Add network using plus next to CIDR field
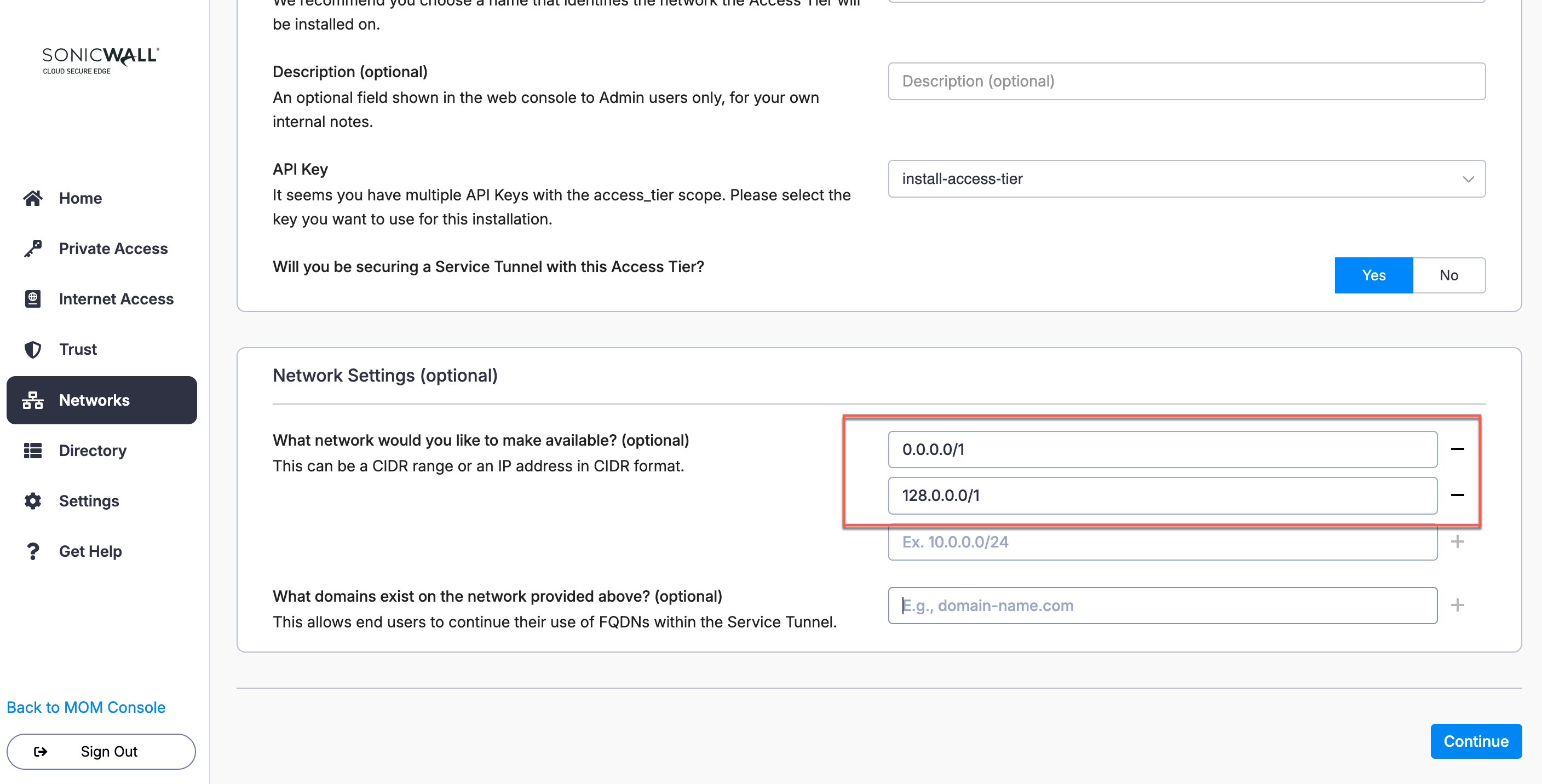 coord(1457,542)
